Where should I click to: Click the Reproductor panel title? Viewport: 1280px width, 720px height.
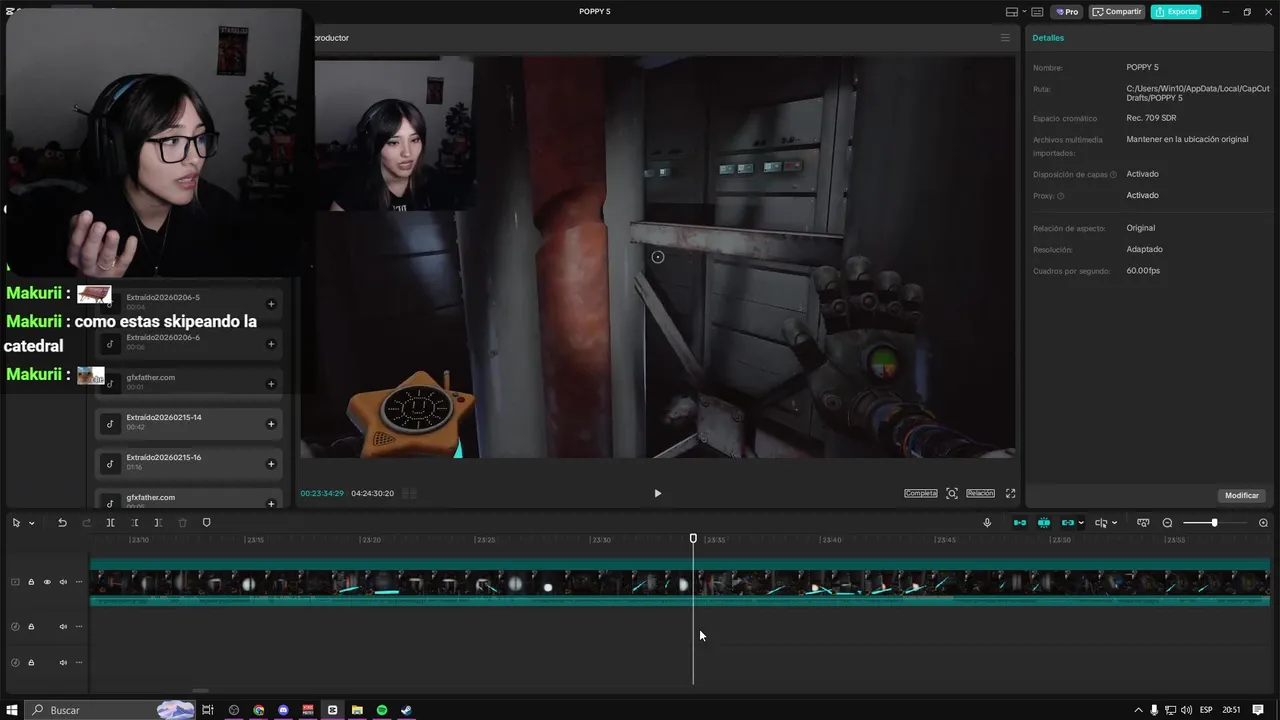331,37
